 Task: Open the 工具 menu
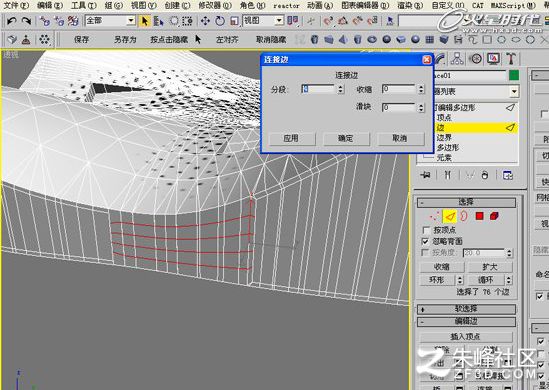(x=84, y=6)
